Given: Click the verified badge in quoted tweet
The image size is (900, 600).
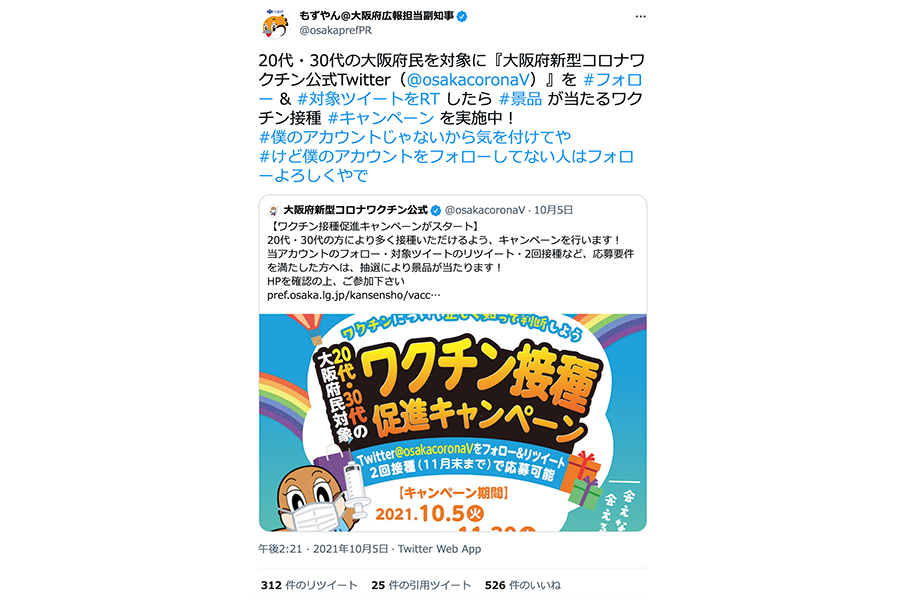Looking at the screenshot, I should tap(436, 210).
